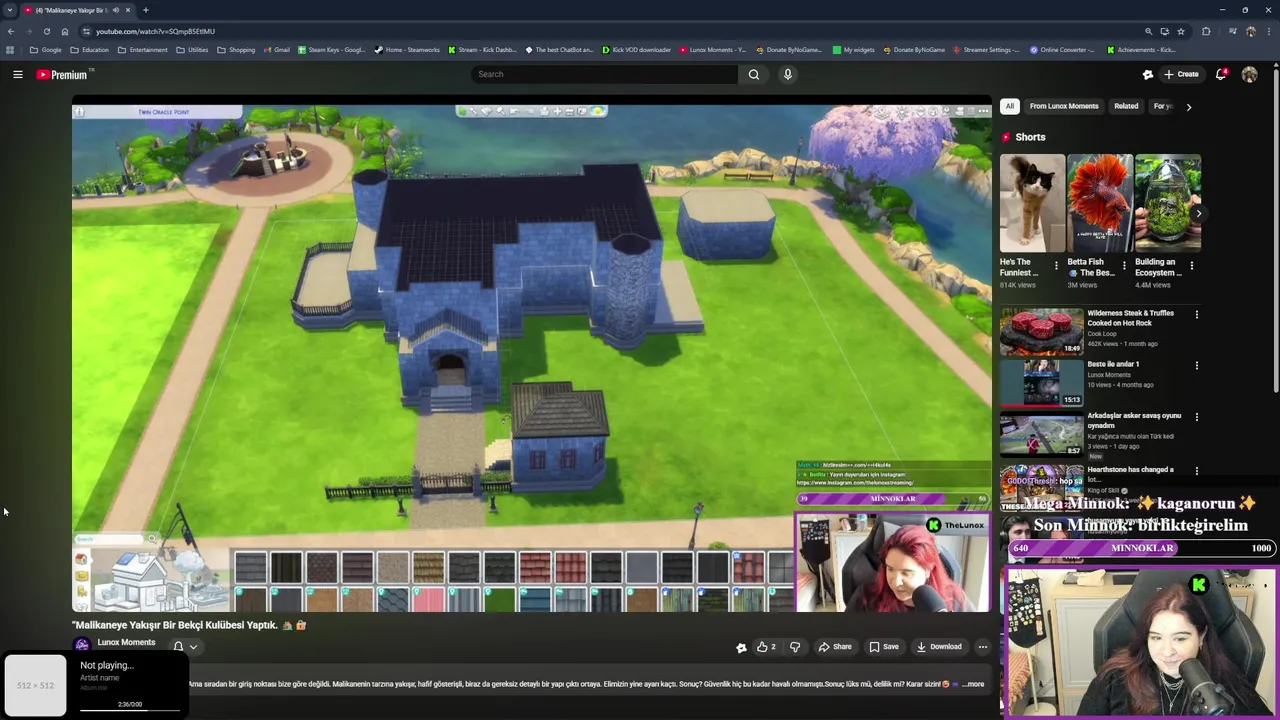Go to YouTube Premium home logo

(64, 74)
